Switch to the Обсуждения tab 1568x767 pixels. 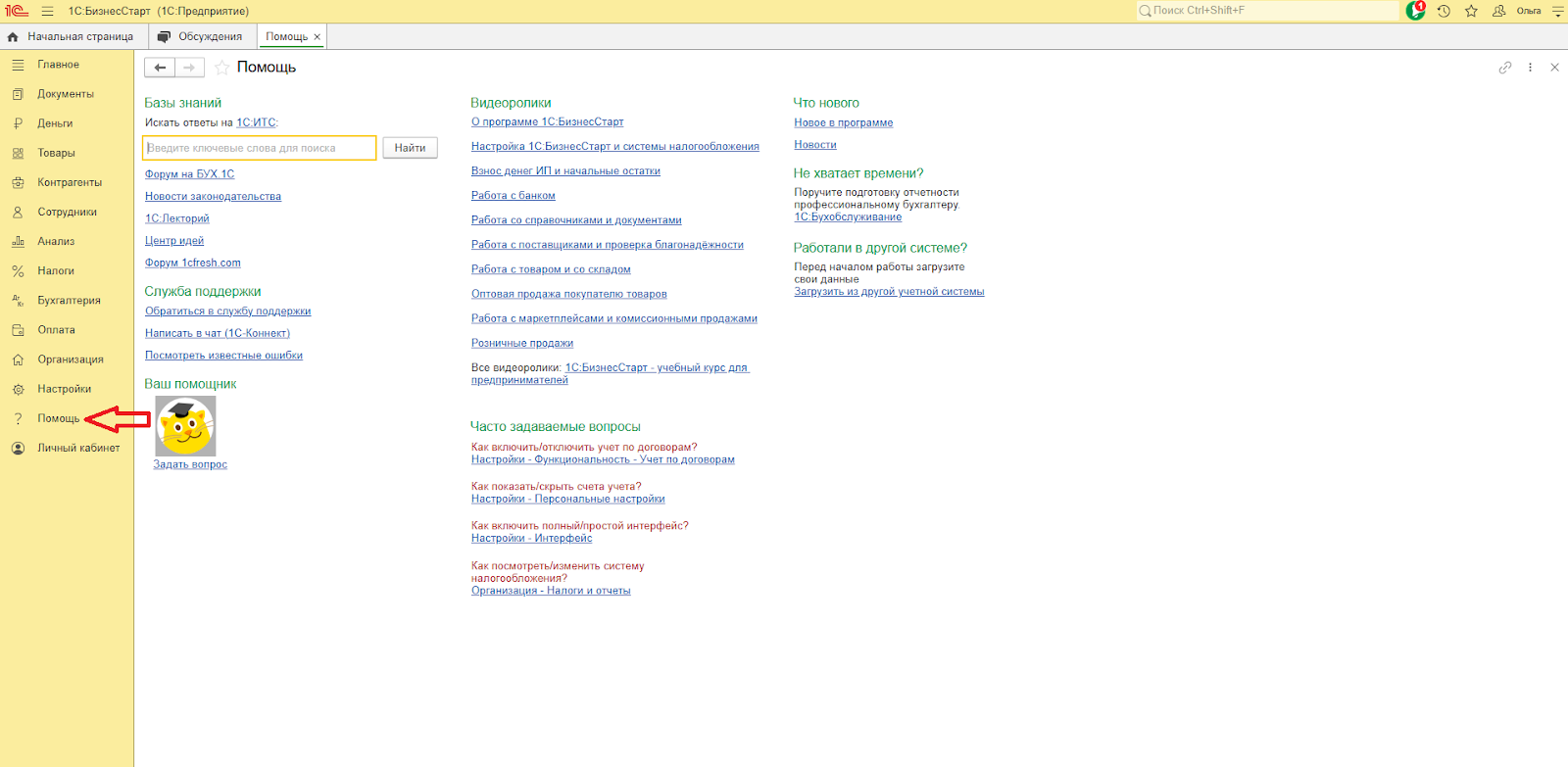point(201,36)
